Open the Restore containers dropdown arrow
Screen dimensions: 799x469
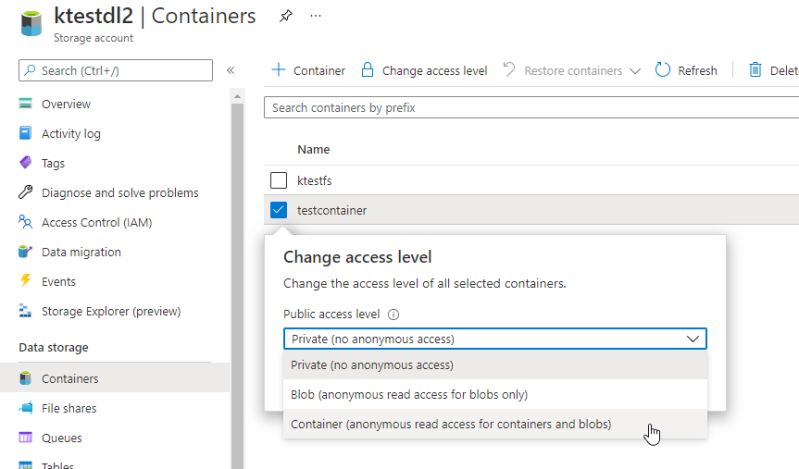pos(633,71)
